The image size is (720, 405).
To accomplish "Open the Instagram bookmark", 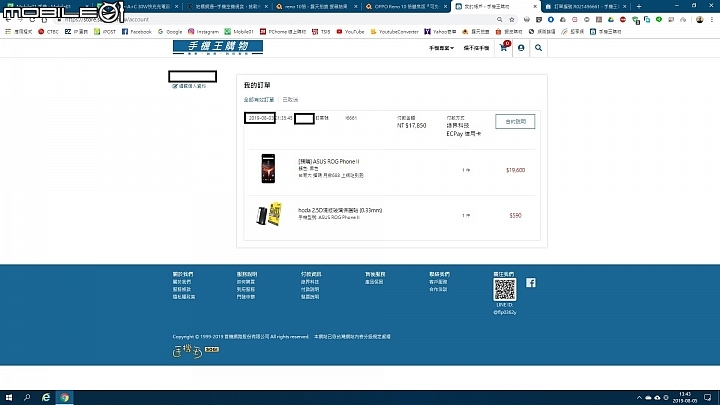I will click(x=203, y=32).
